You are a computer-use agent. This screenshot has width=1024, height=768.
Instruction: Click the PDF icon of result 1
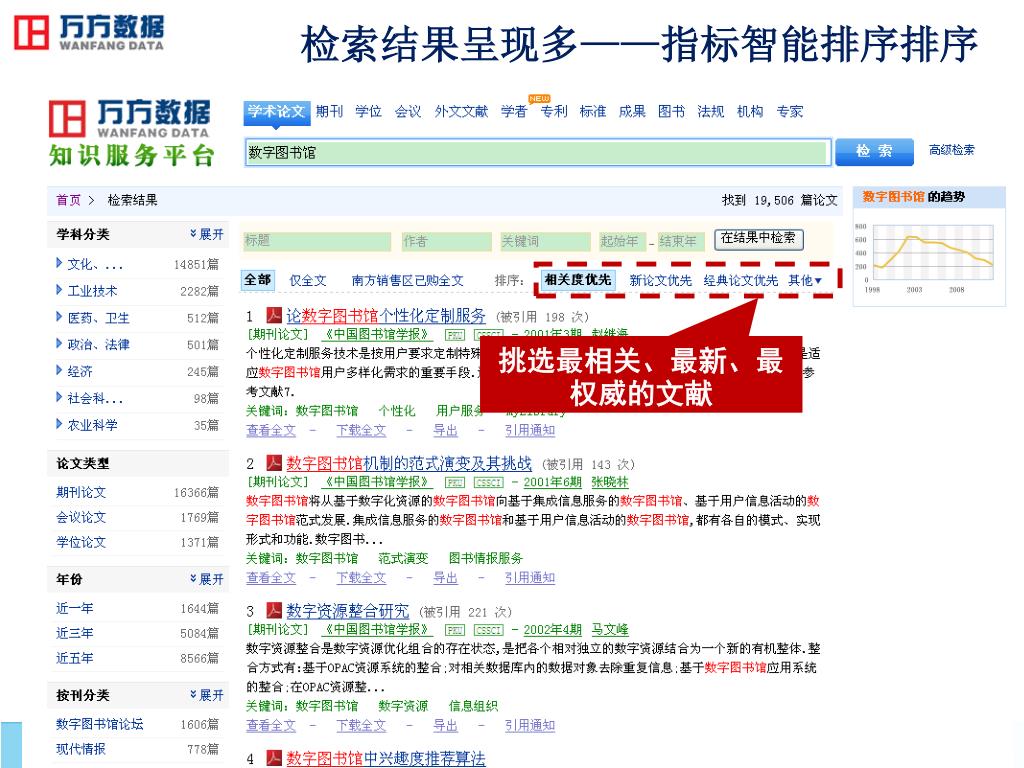(275, 316)
